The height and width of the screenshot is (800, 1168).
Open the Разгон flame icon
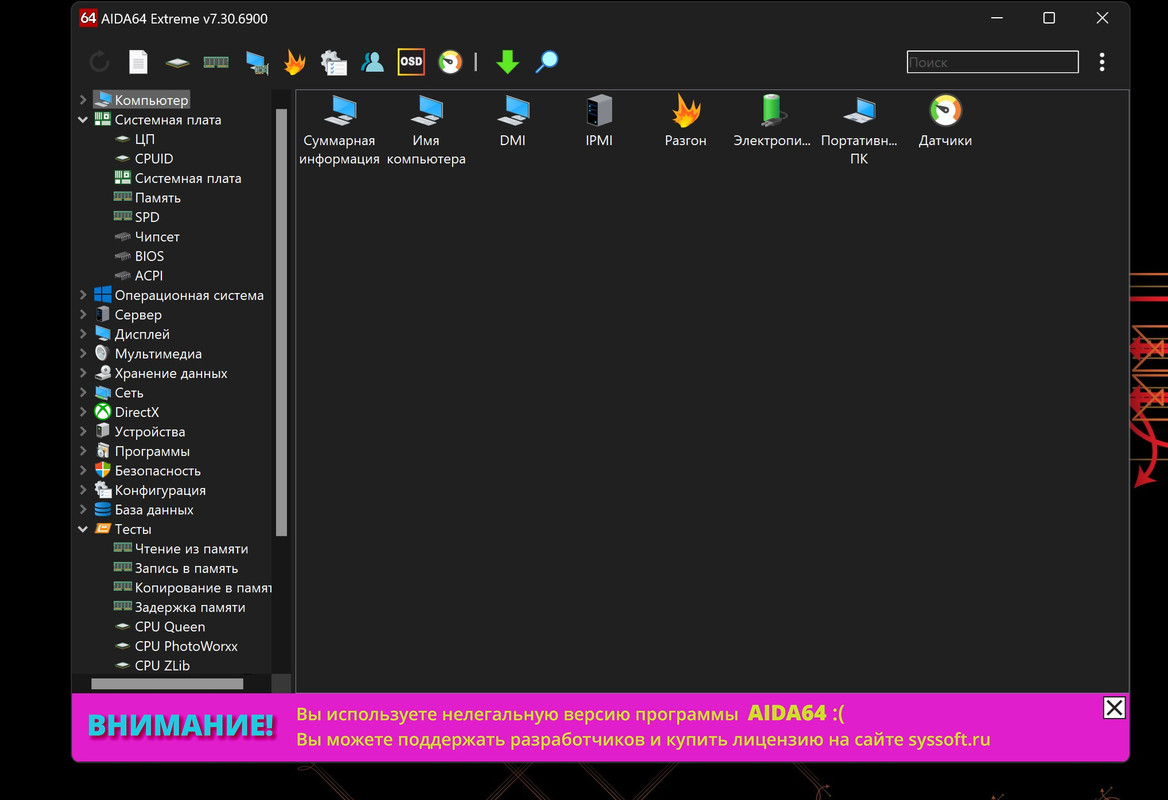coord(685,121)
